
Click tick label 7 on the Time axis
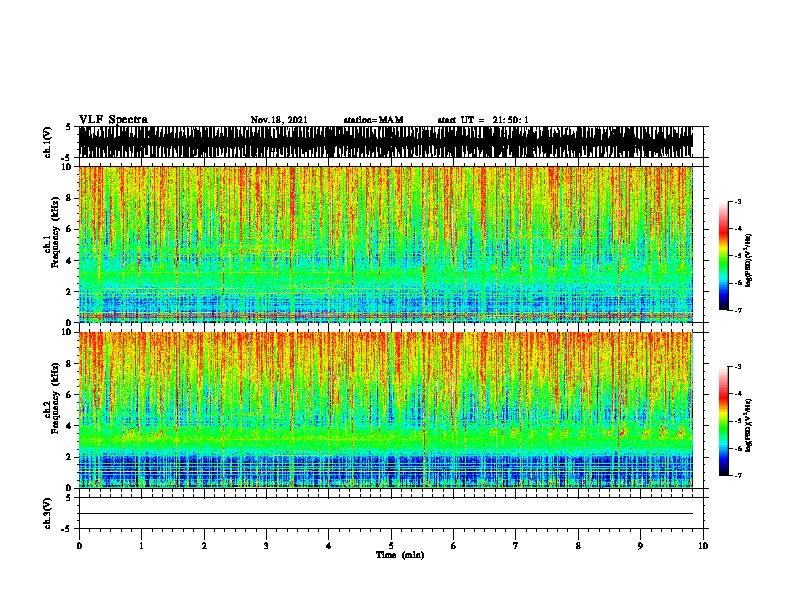click(x=516, y=546)
